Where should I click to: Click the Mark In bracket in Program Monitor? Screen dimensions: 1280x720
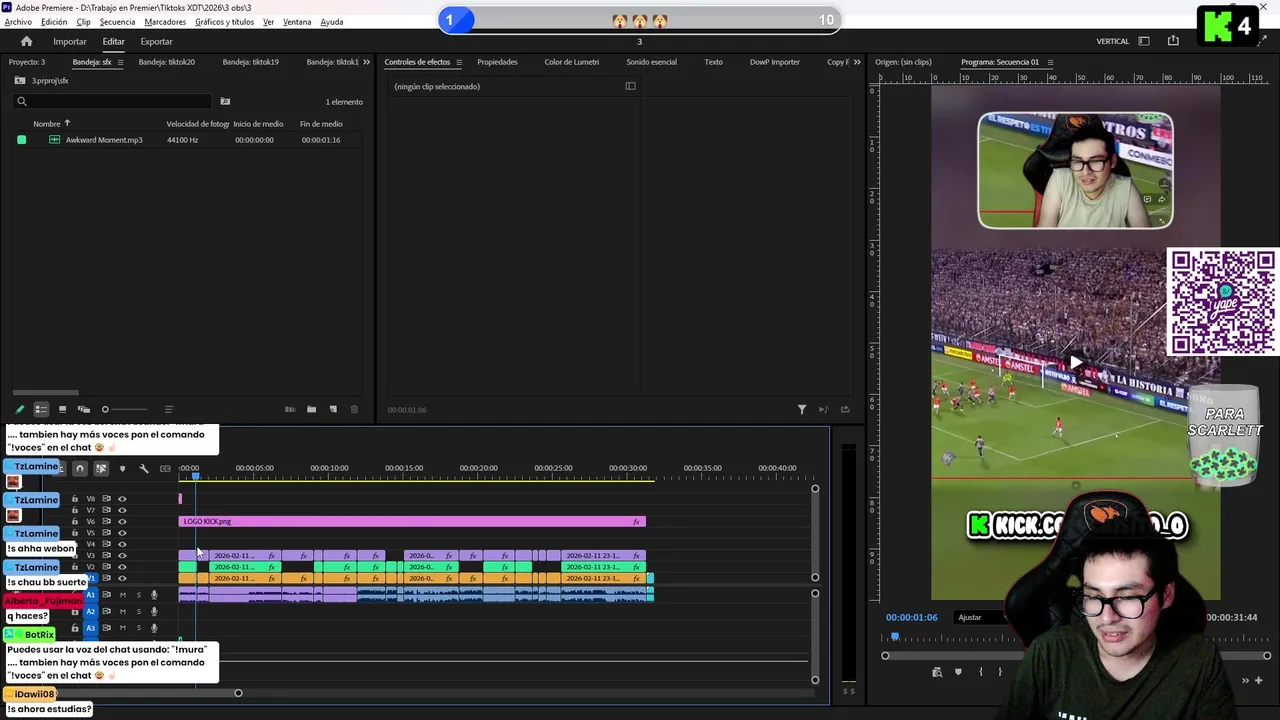click(980, 672)
